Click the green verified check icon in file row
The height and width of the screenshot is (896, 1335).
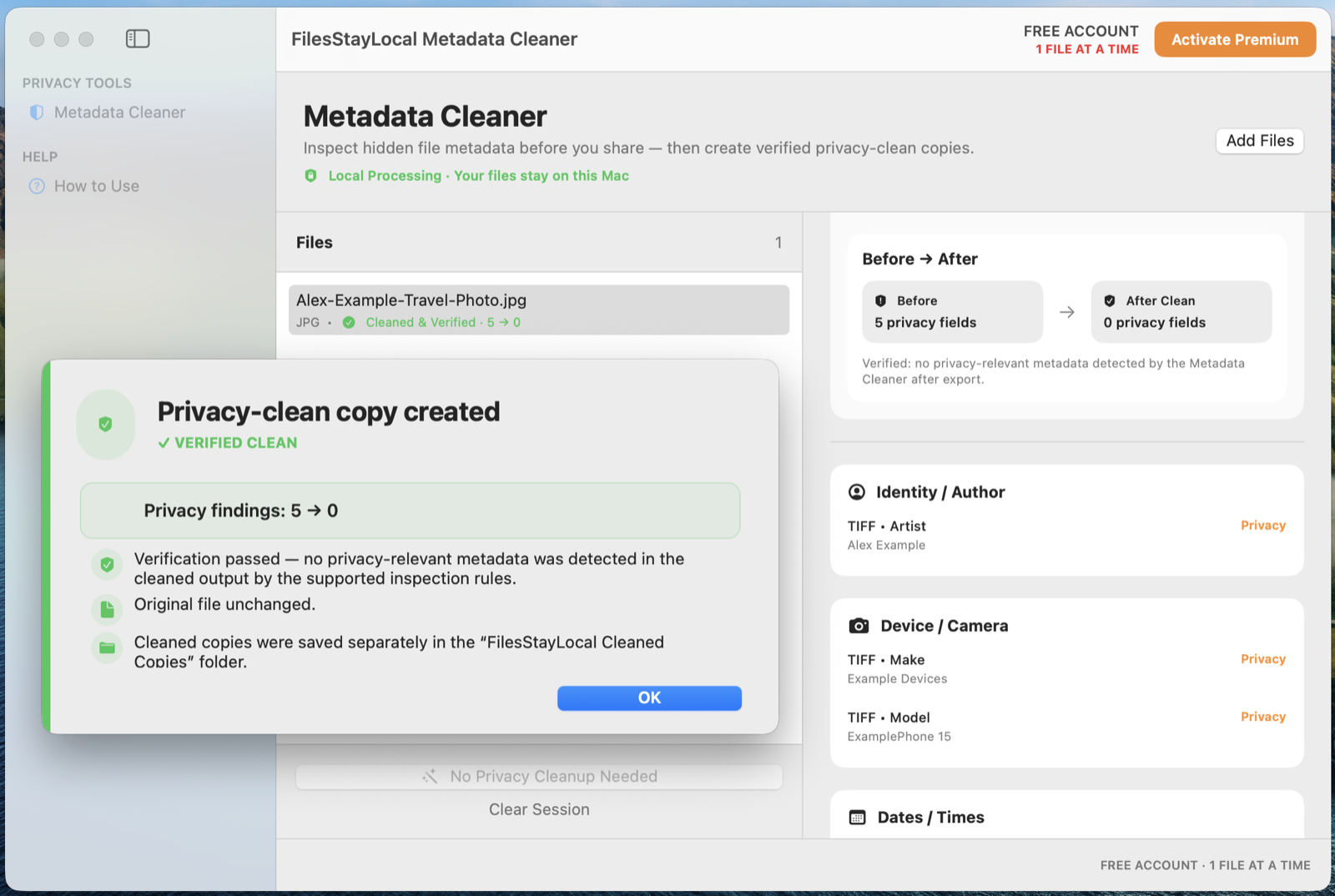pyautogui.click(x=349, y=322)
